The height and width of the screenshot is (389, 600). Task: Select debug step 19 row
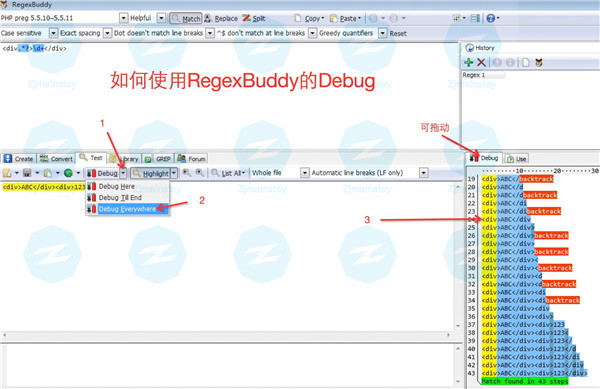(517, 179)
